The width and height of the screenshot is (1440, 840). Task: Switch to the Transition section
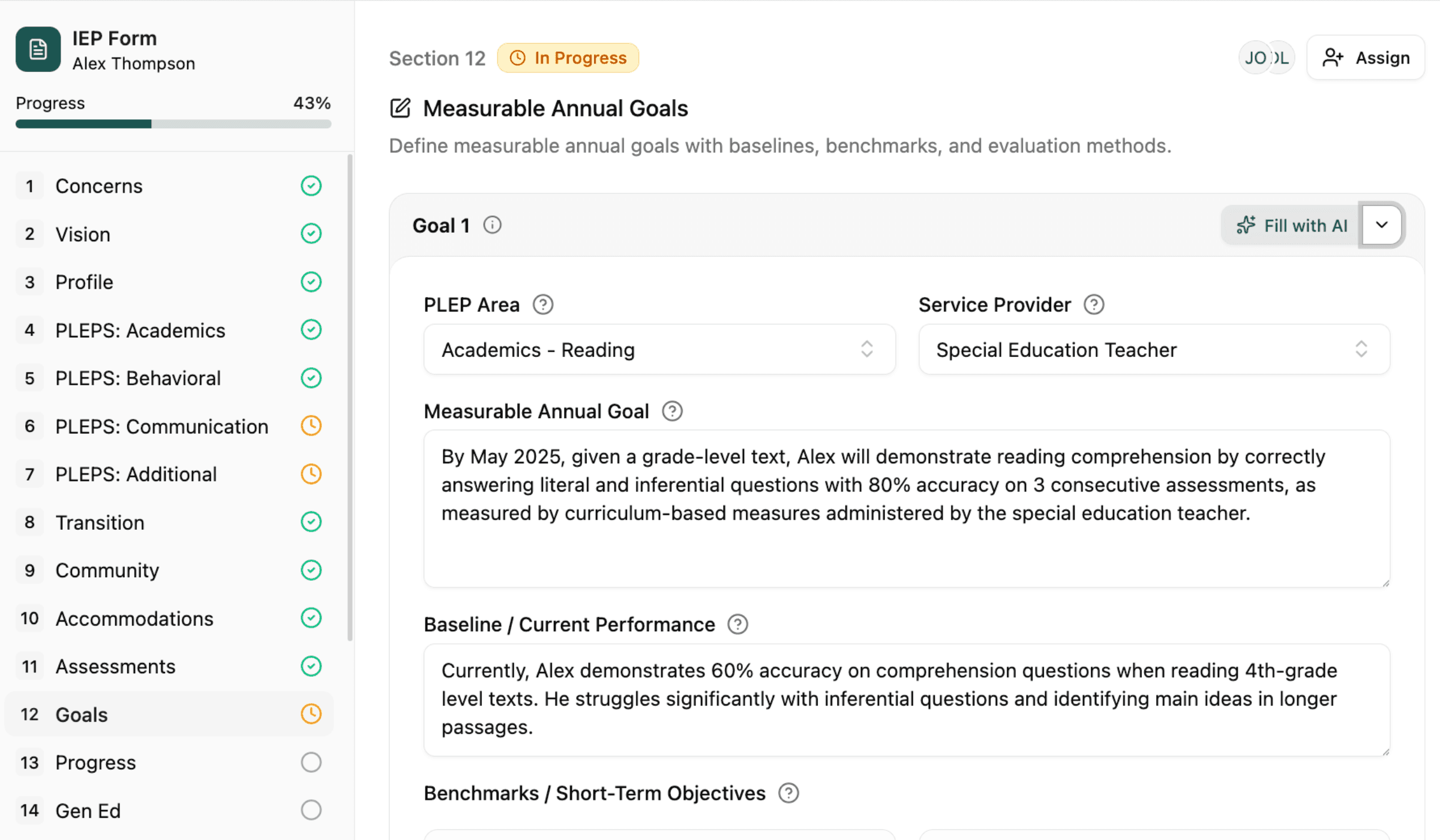coord(100,522)
